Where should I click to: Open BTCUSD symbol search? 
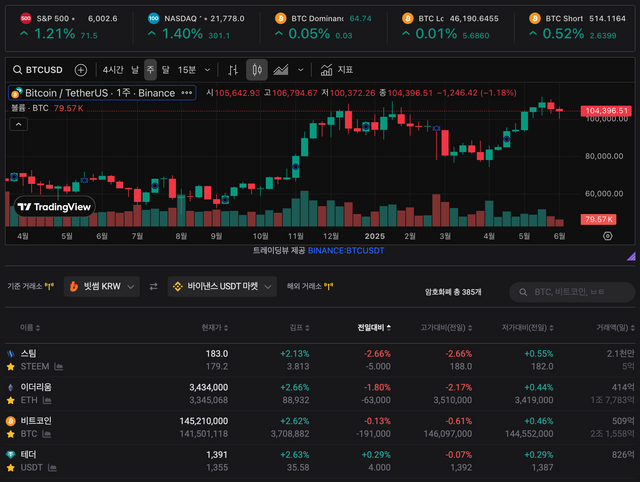pyautogui.click(x=38, y=70)
